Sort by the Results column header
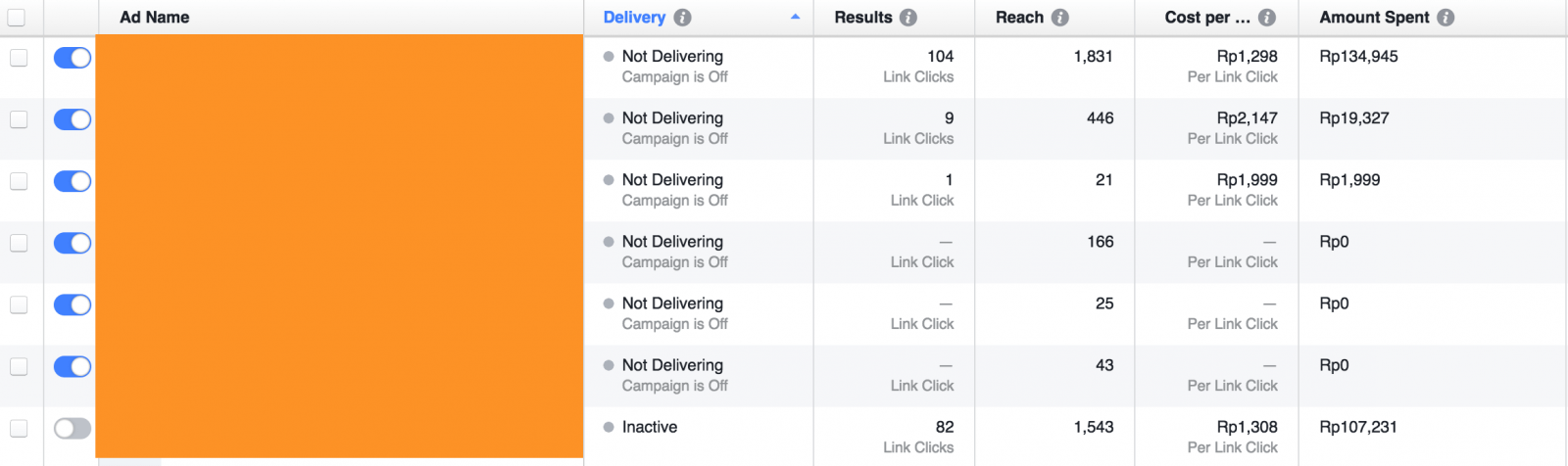The height and width of the screenshot is (466, 1568). [x=863, y=18]
